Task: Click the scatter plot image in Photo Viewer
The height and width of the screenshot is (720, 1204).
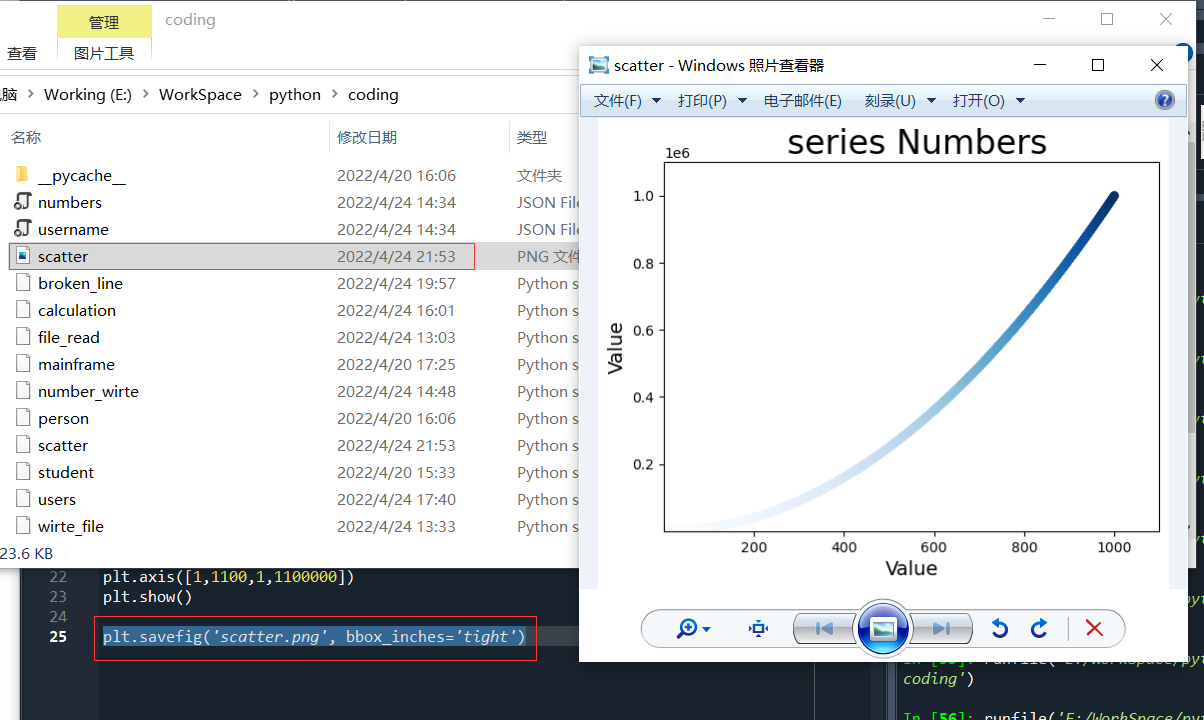Action: point(882,355)
